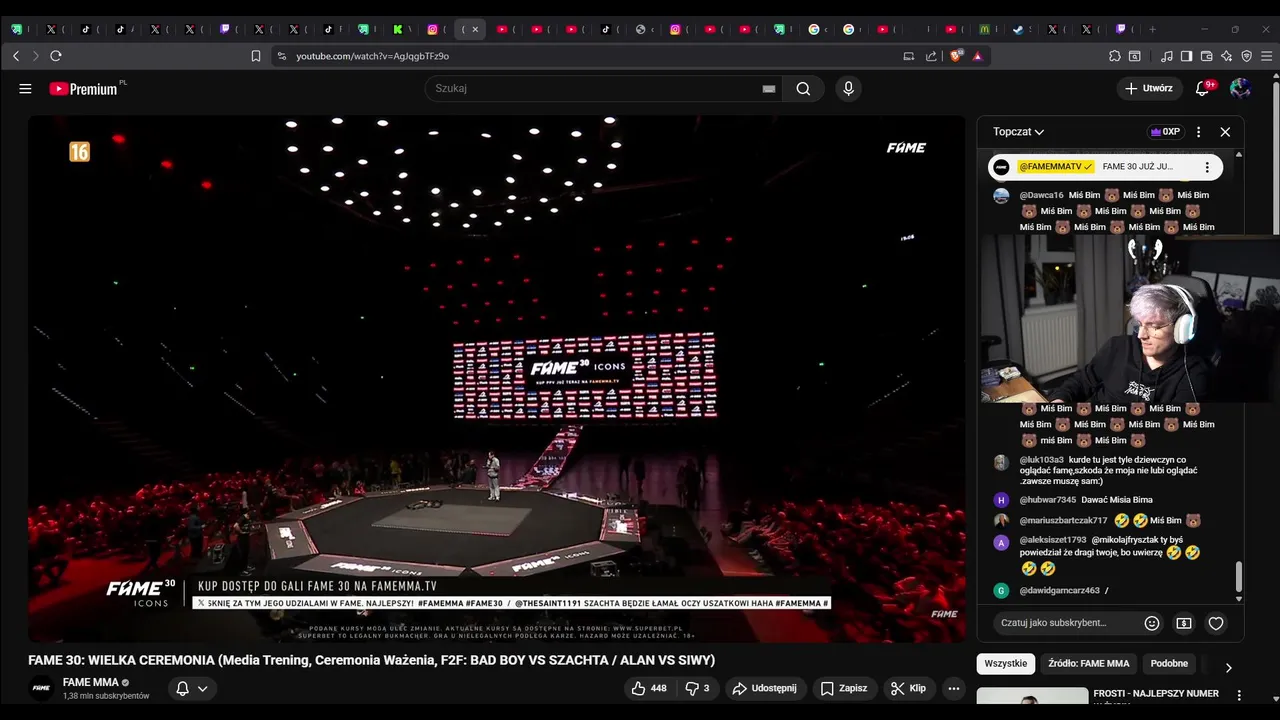Screen dimensions: 1280x720
Task: Bookmark this page in address bar
Action: (256, 56)
